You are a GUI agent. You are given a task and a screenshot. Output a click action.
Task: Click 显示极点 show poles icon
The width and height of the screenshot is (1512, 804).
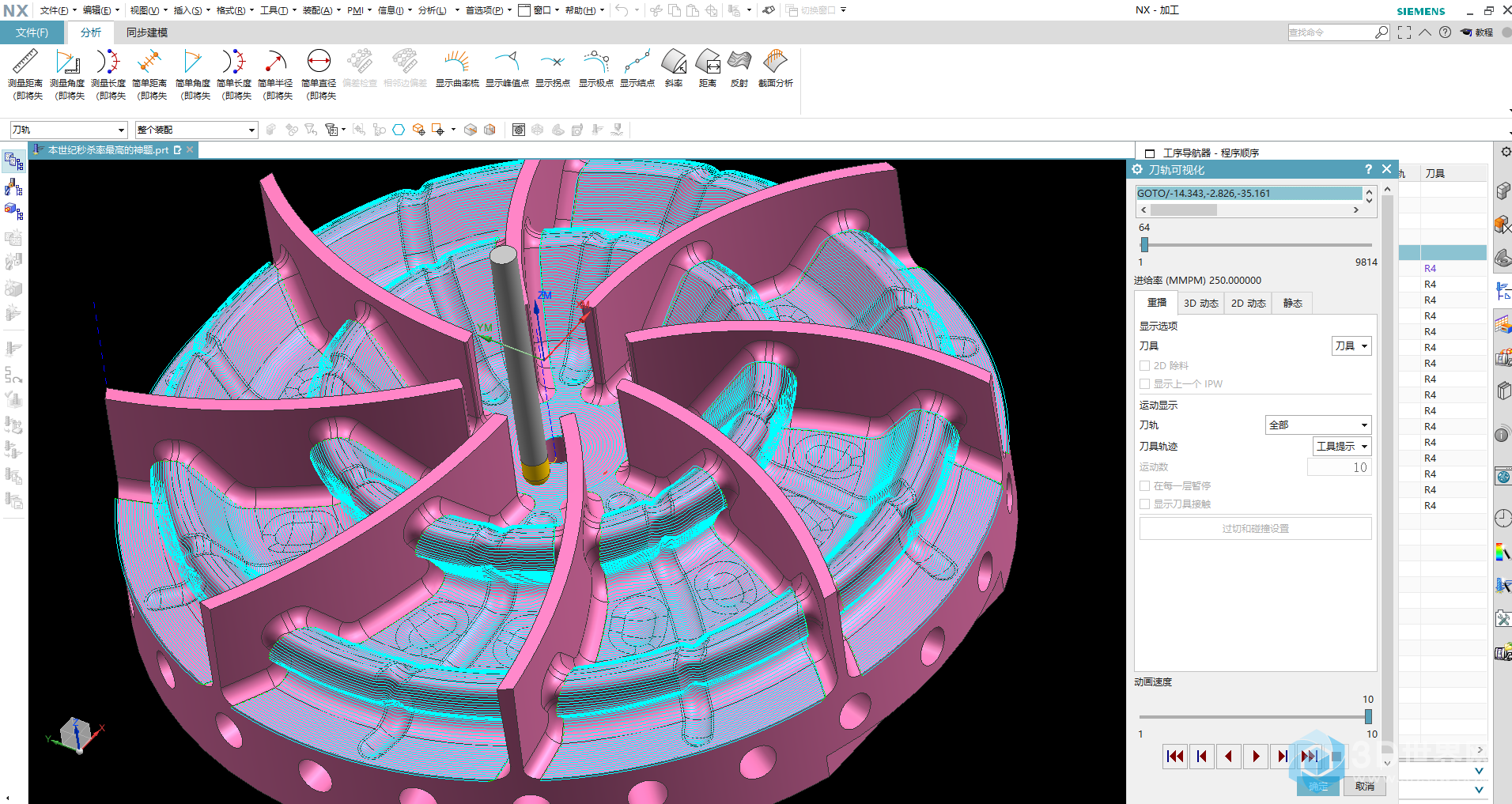[596, 68]
